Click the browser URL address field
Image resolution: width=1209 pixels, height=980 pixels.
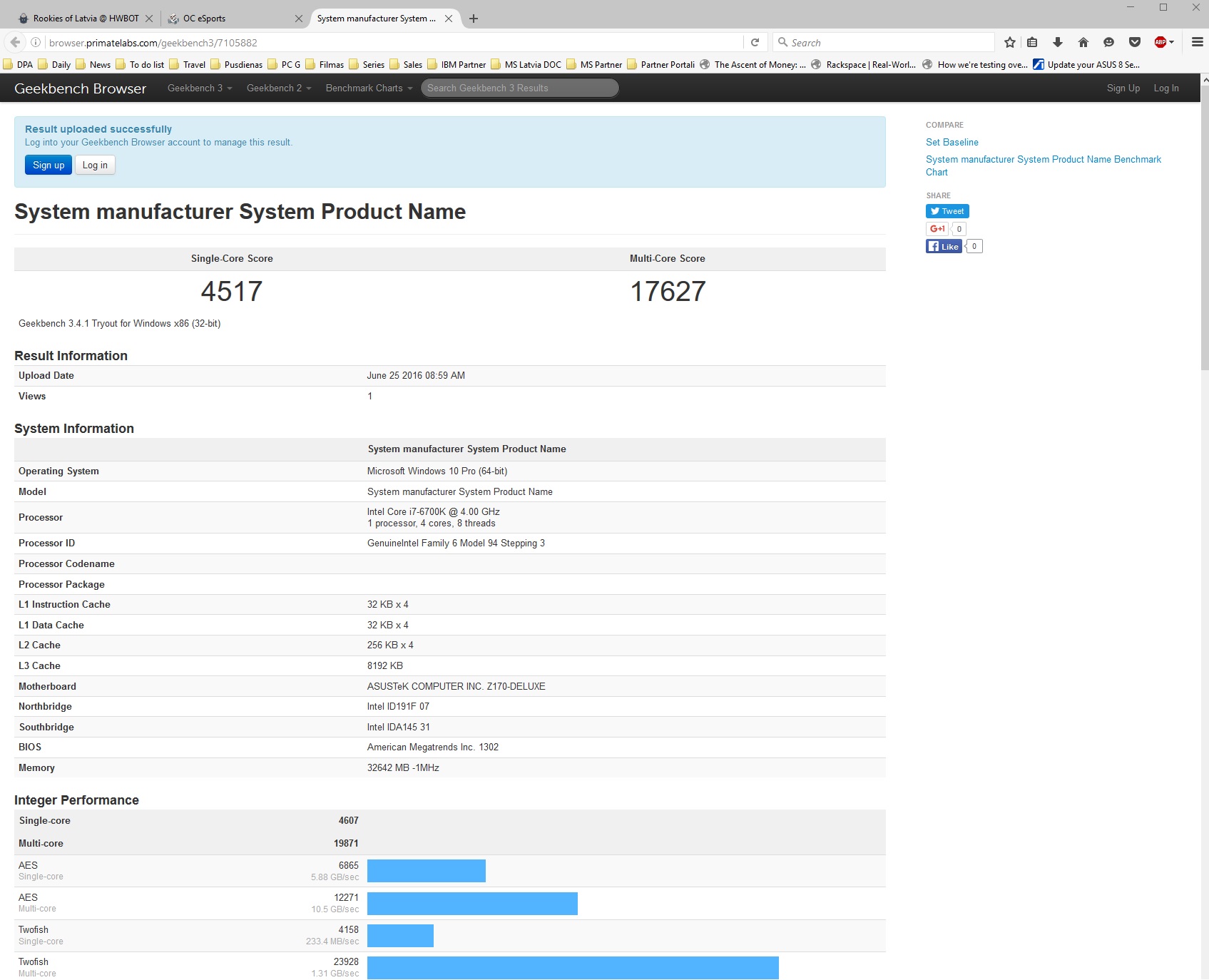[x=392, y=42]
